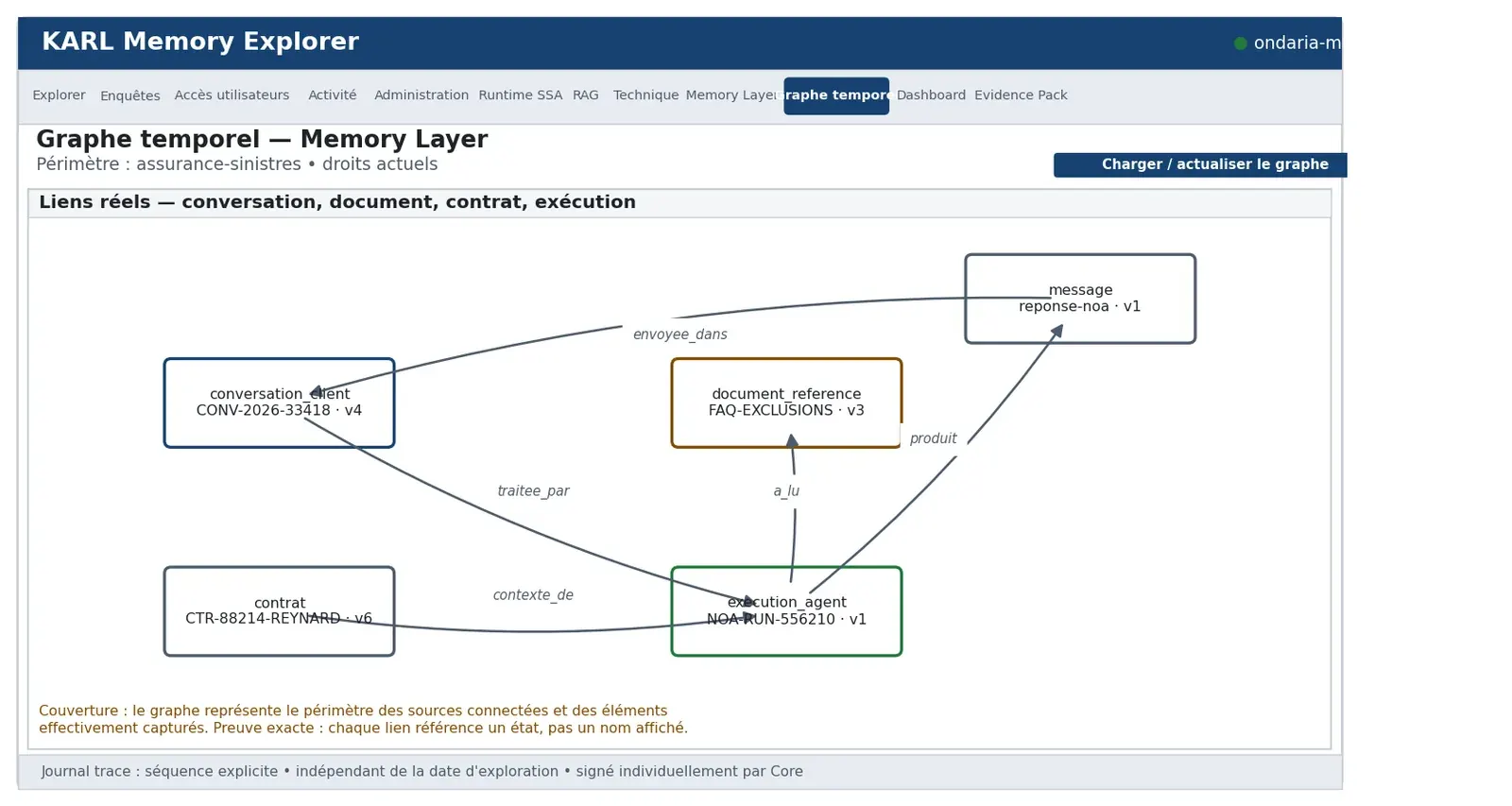This screenshot has height=806, width=1512.
Task: Click the ondaria-m tenant label
Action: coord(1297,43)
